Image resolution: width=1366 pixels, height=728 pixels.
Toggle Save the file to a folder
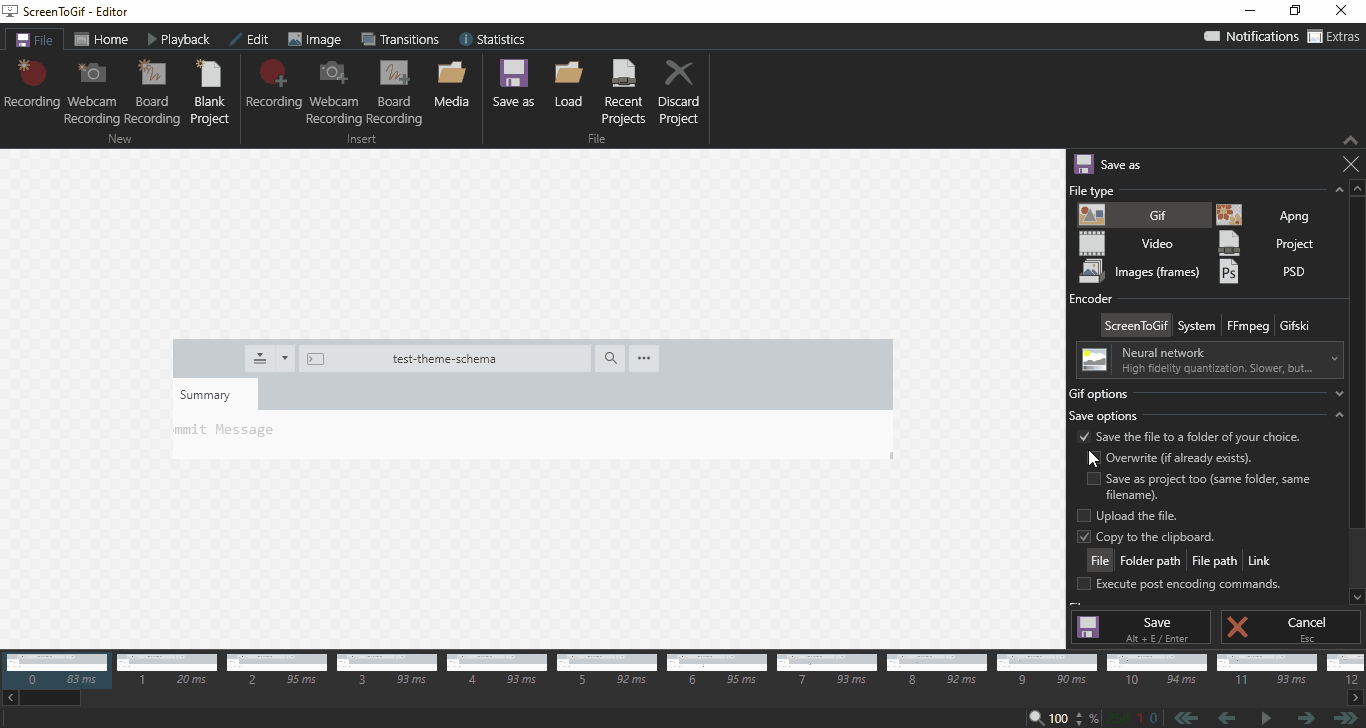pos(1084,437)
